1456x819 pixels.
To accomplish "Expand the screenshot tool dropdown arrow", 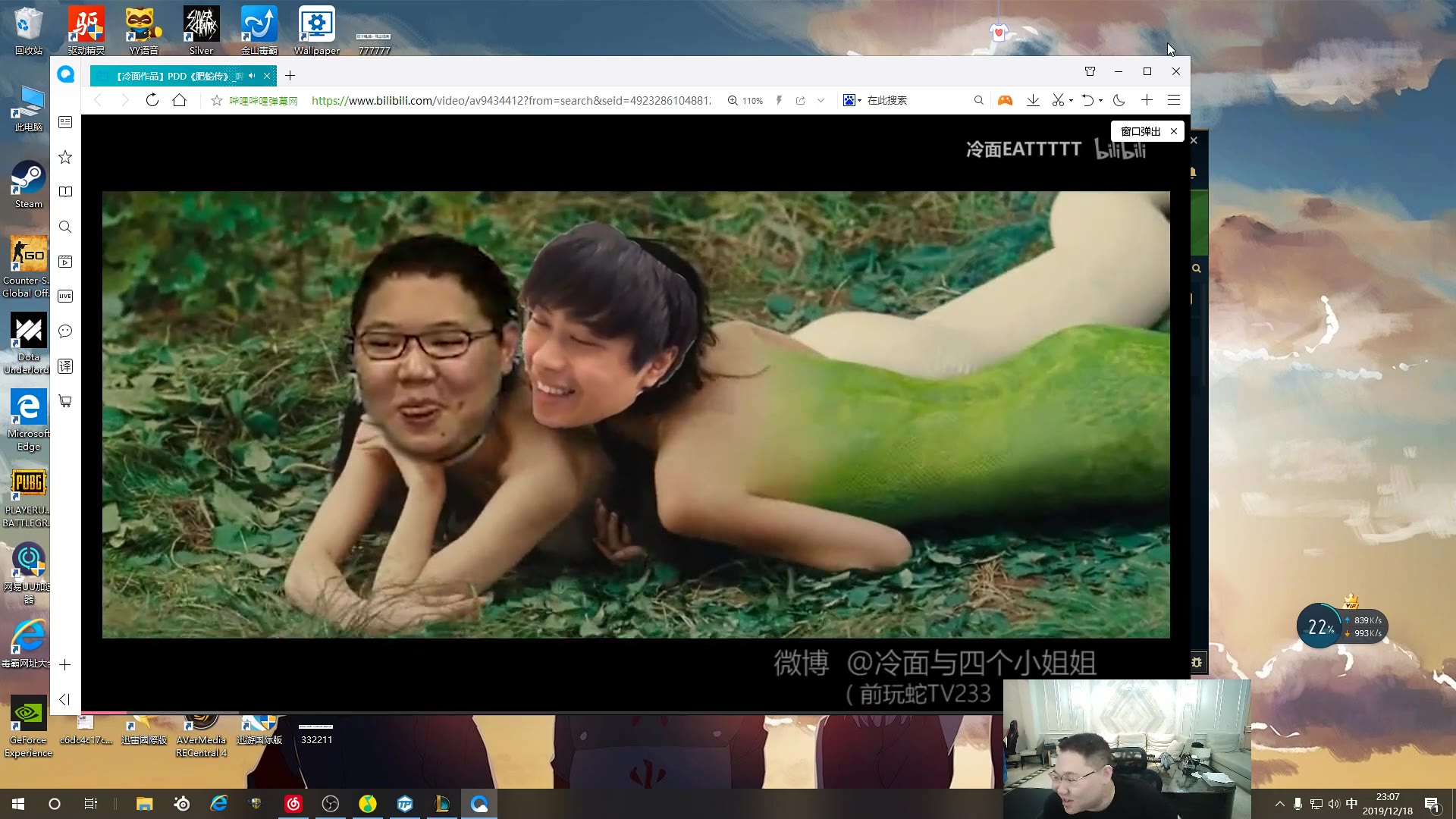I will [x=1071, y=100].
